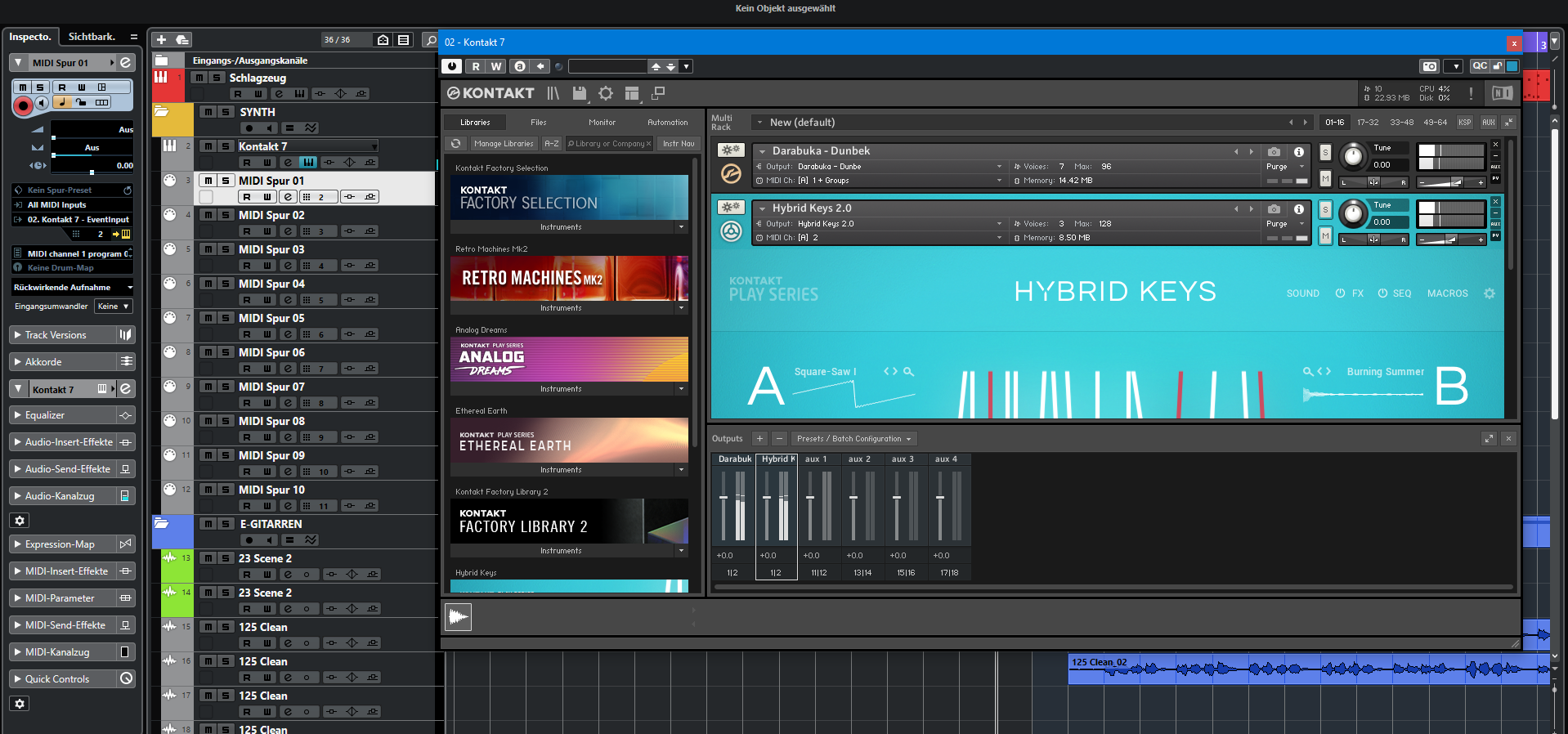The image size is (1568, 734).
Task: Click the A-Z sort button
Action: click(x=552, y=144)
